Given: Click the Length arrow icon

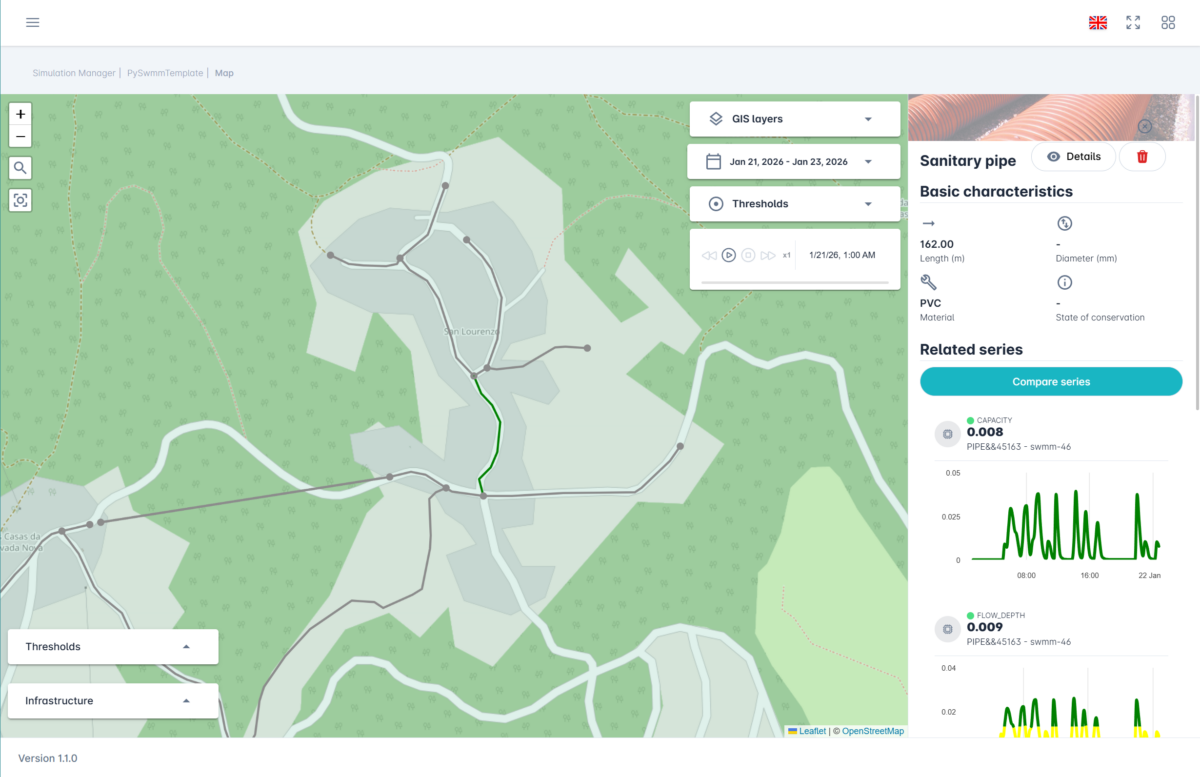Looking at the screenshot, I should (x=928, y=224).
